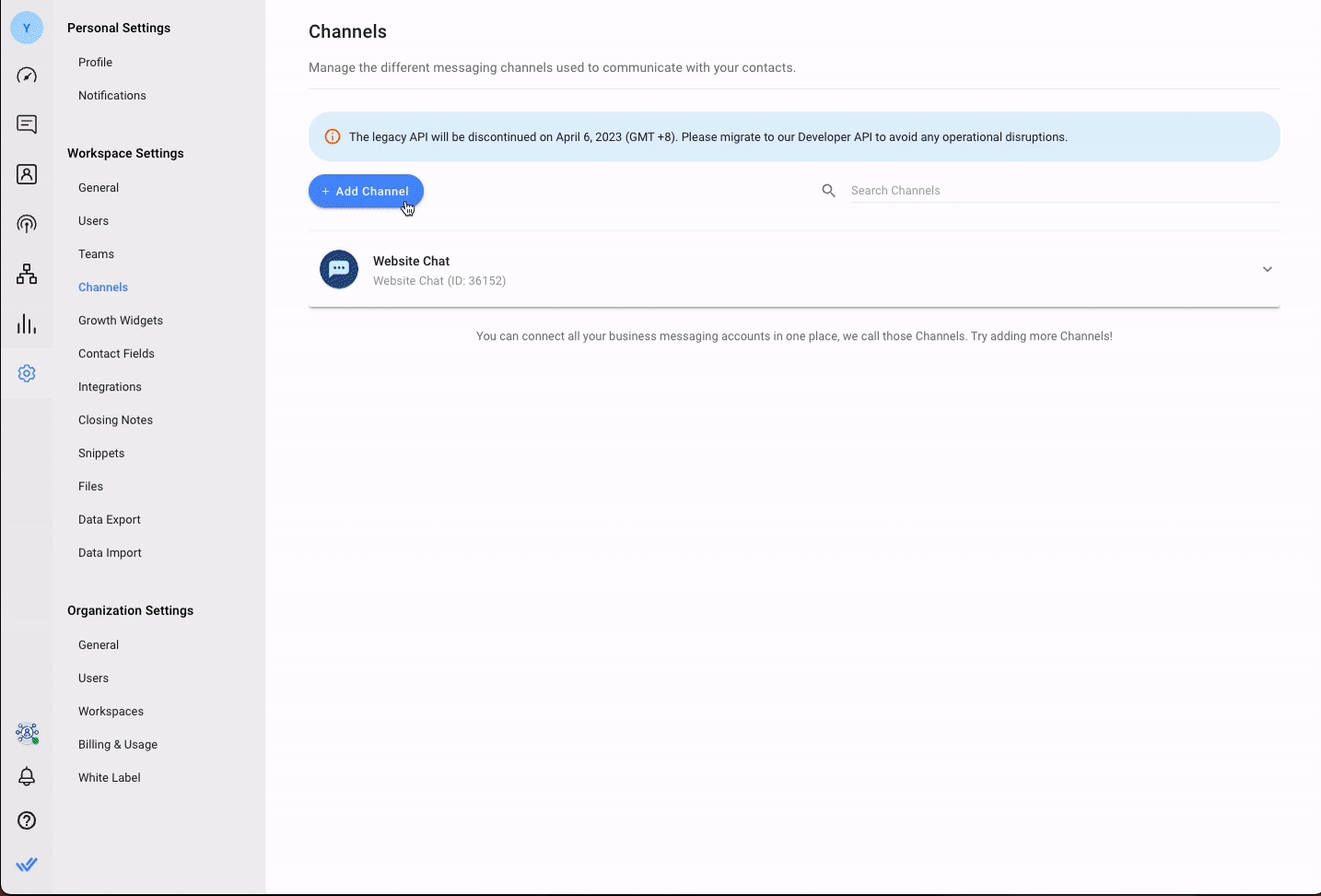Open the Data Export page
1321x896 pixels.
(110, 519)
